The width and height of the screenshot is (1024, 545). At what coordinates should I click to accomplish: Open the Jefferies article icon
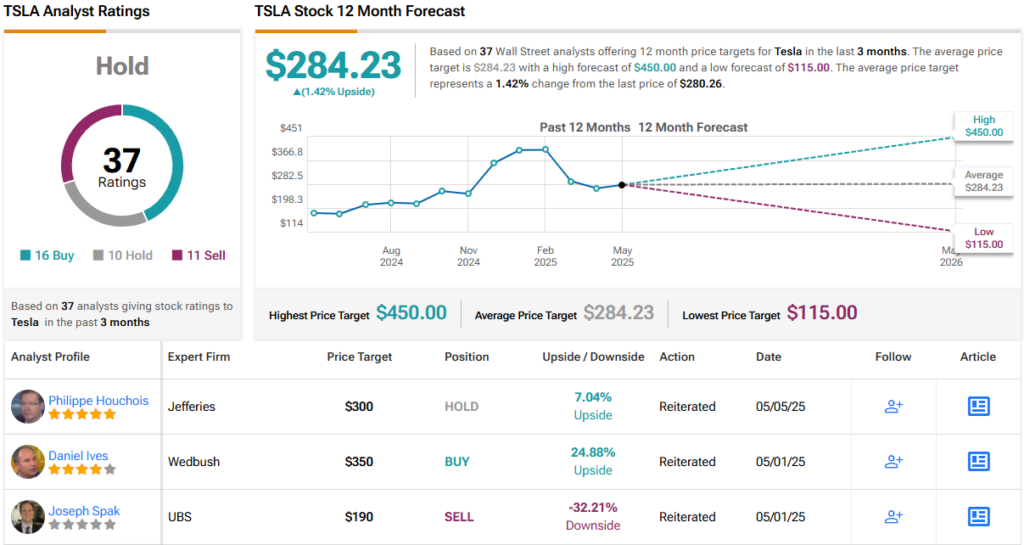tap(978, 407)
